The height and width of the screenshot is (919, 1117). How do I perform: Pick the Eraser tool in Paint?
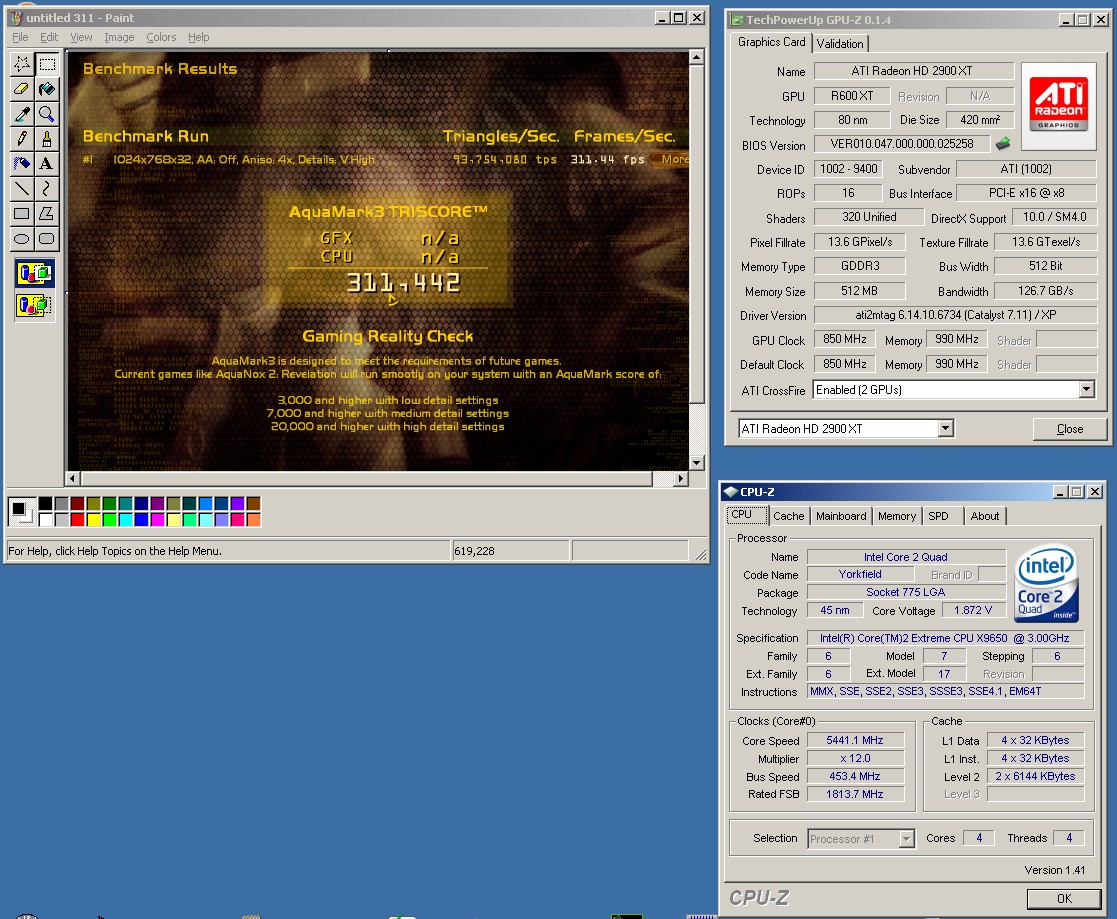click(22, 89)
